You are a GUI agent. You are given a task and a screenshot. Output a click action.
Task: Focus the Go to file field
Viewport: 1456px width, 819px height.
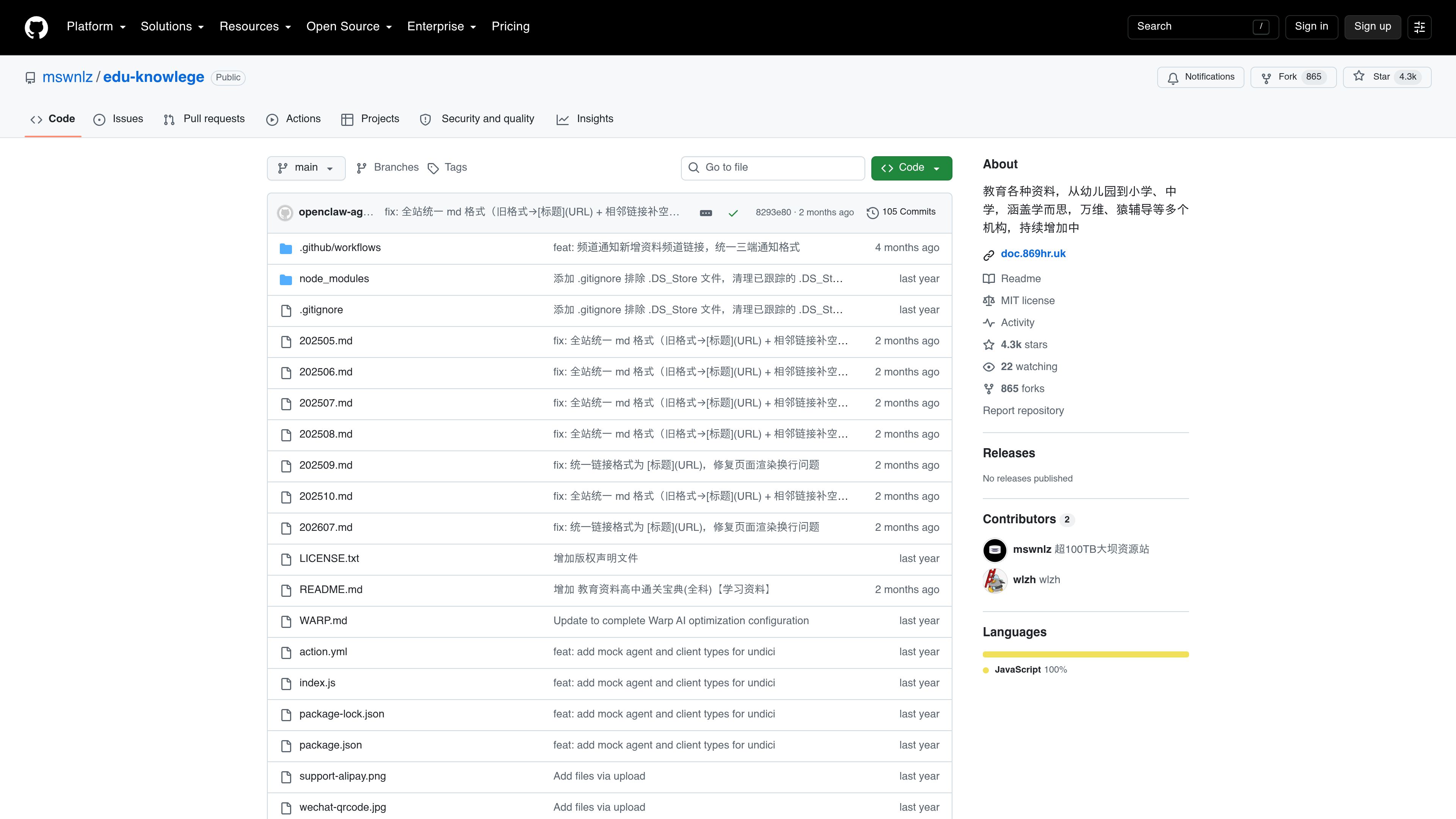click(773, 168)
